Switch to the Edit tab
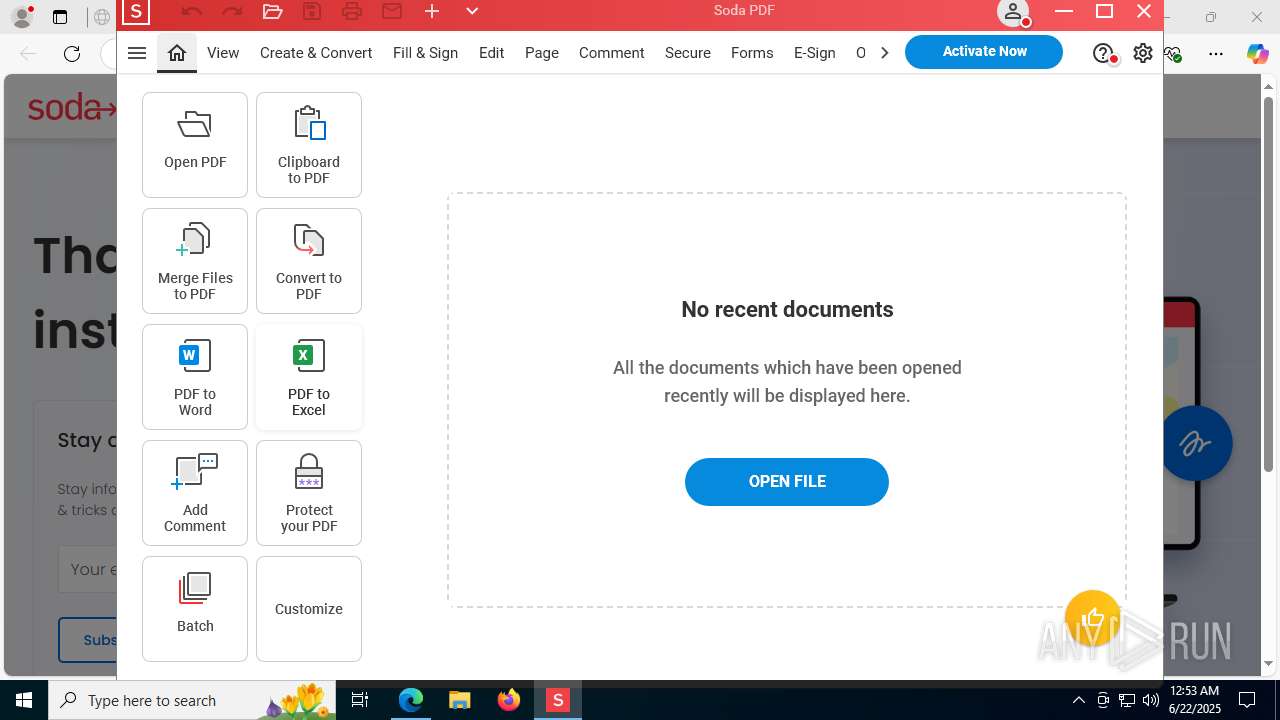The image size is (1280, 720). point(491,53)
